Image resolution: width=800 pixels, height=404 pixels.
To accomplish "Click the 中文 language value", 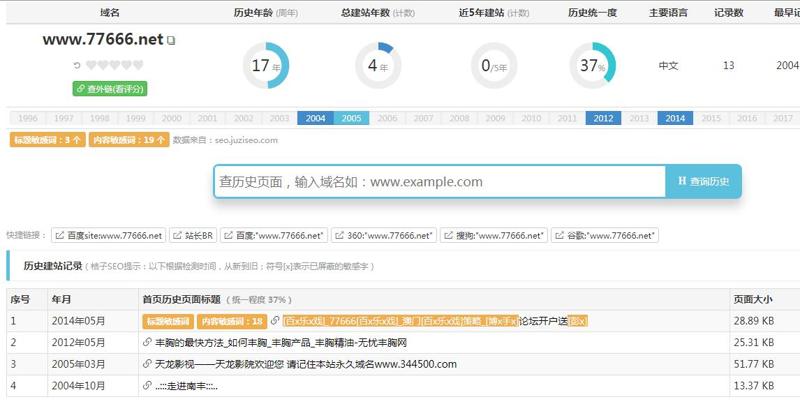I will [x=668, y=65].
